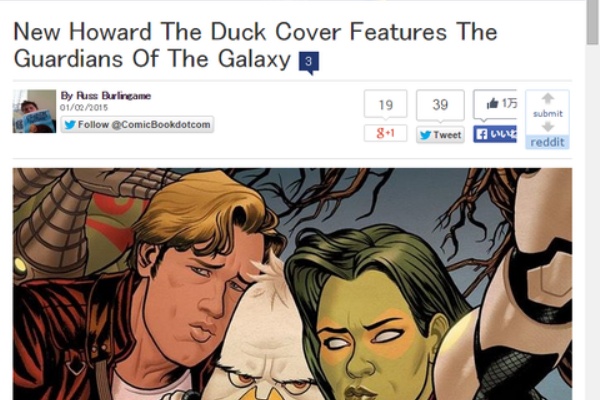
Task: Click the tweet count bubble 39
Action: point(440,104)
